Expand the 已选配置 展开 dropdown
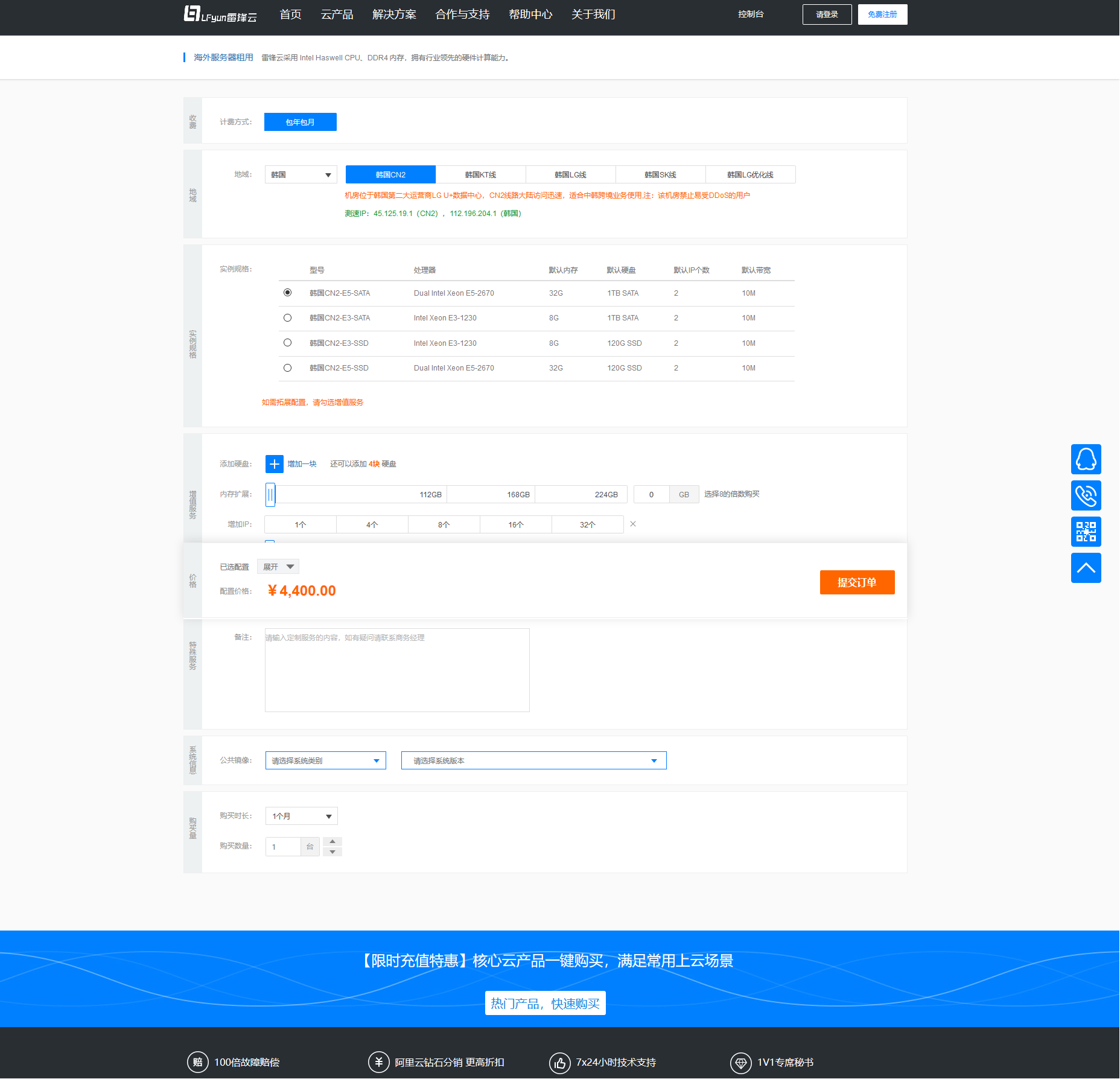The image size is (1120, 1079). coord(278,567)
